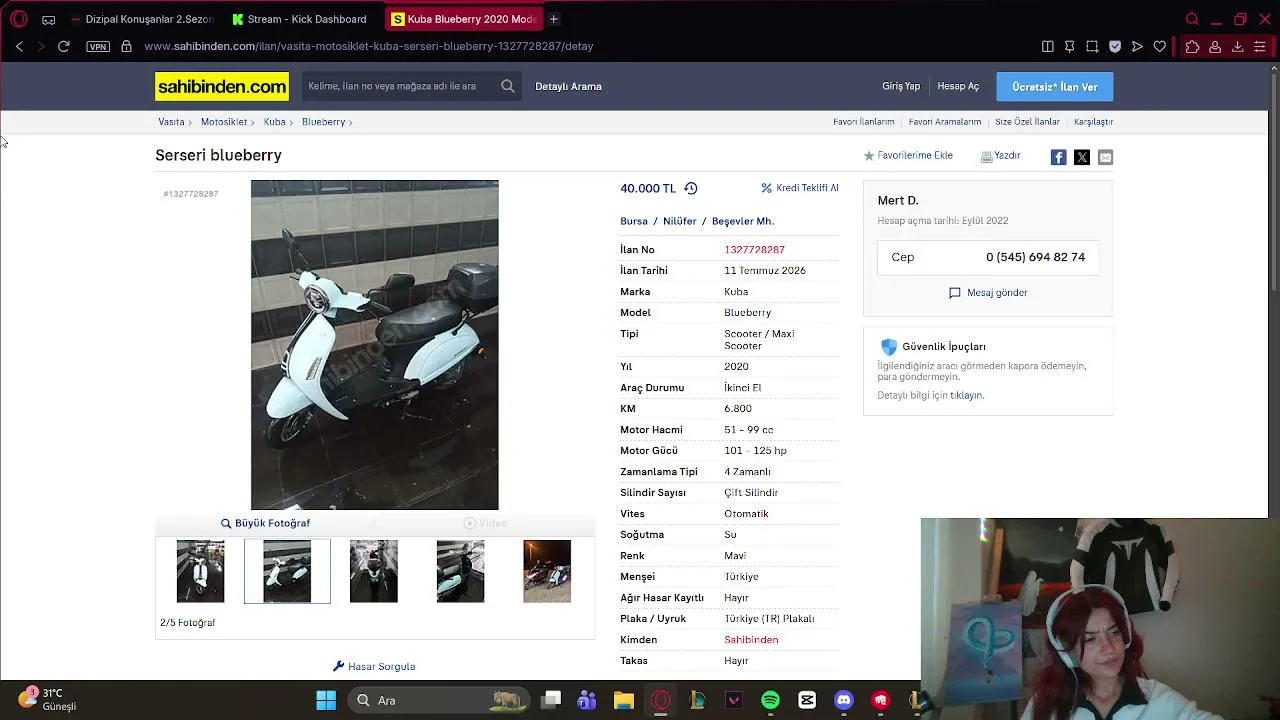Image resolution: width=1280 pixels, height=720 pixels.
Task: Open the split screen icon in address bar
Action: (x=1047, y=46)
